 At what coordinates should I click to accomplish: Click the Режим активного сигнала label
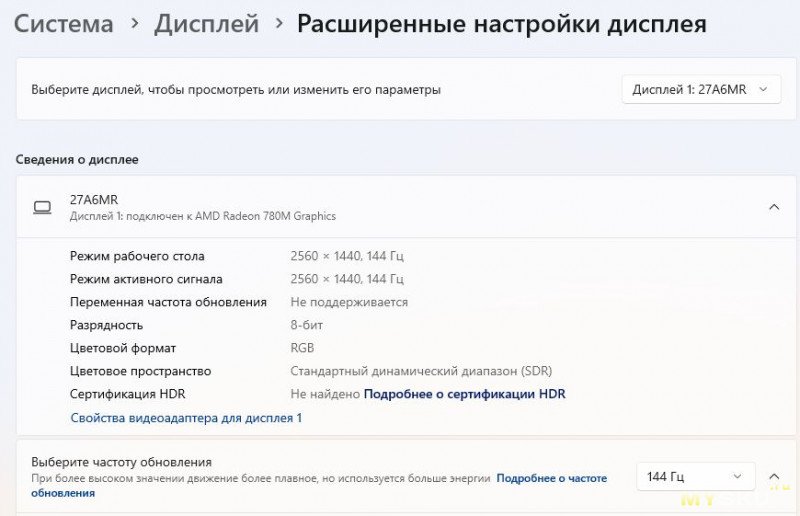coord(146,279)
